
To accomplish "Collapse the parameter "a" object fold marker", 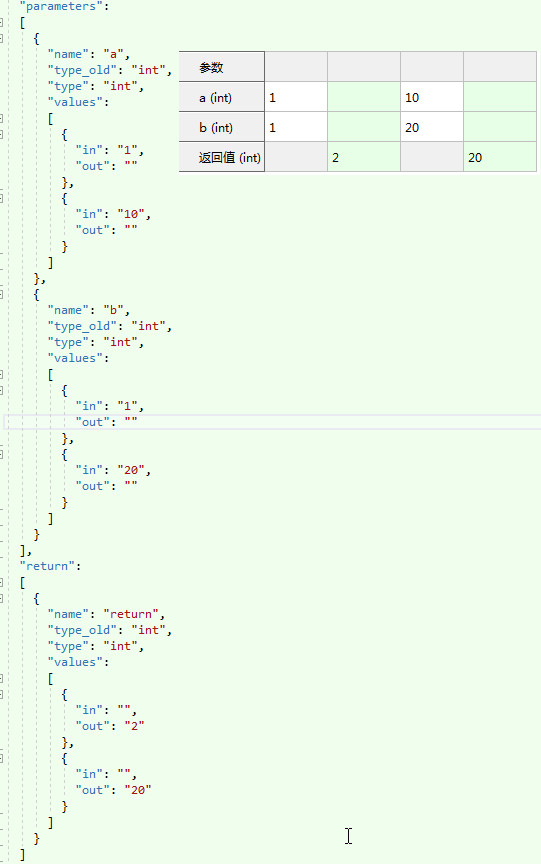I will [x=1, y=39].
